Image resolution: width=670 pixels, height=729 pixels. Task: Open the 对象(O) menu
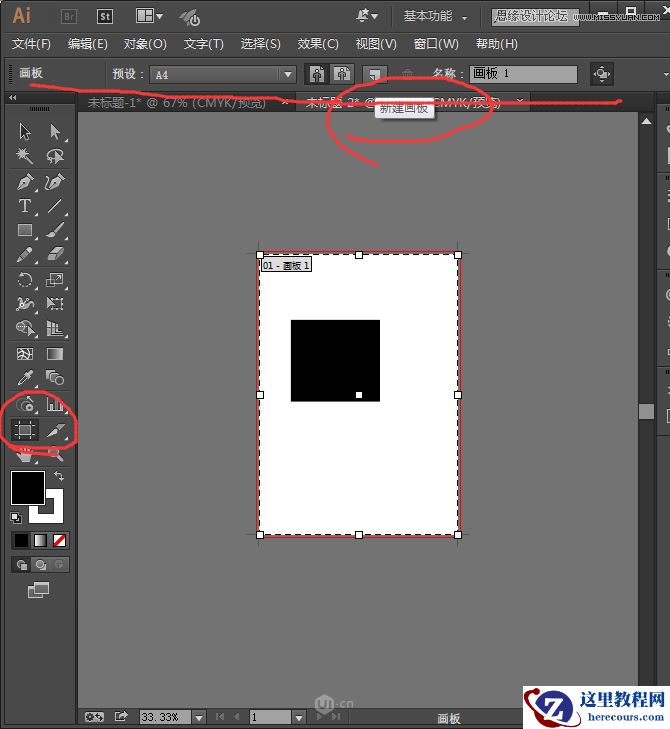pos(145,44)
